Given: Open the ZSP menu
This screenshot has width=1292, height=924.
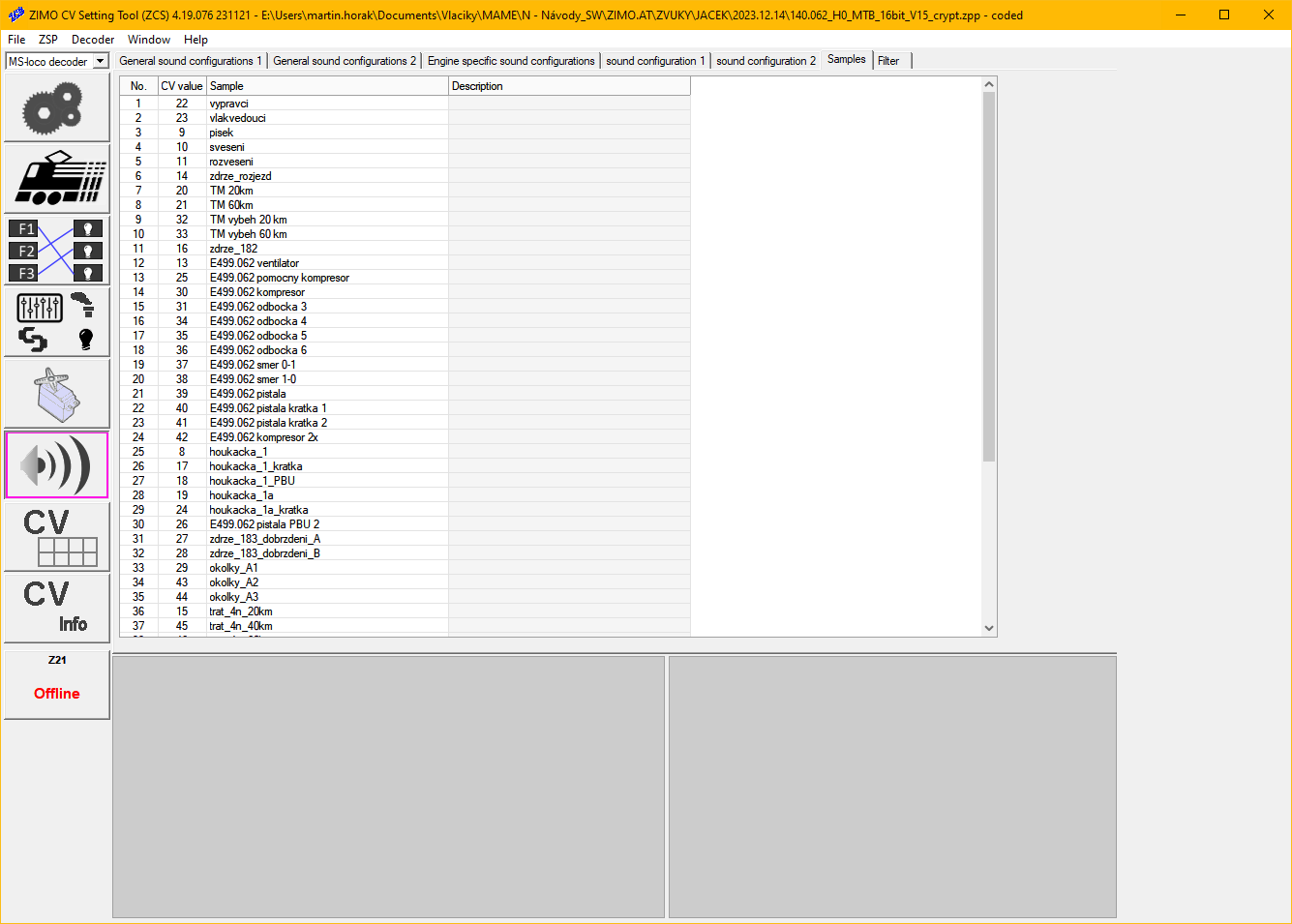Looking at the screenshot, I should coord(47,40).
